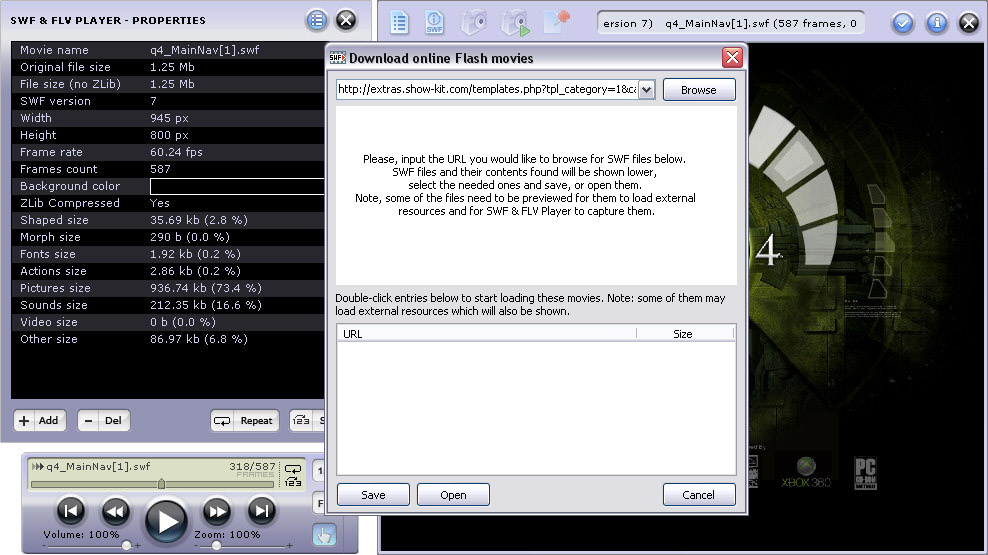Click the URL column header
The image size is (988, 555).
click(487, 334)
